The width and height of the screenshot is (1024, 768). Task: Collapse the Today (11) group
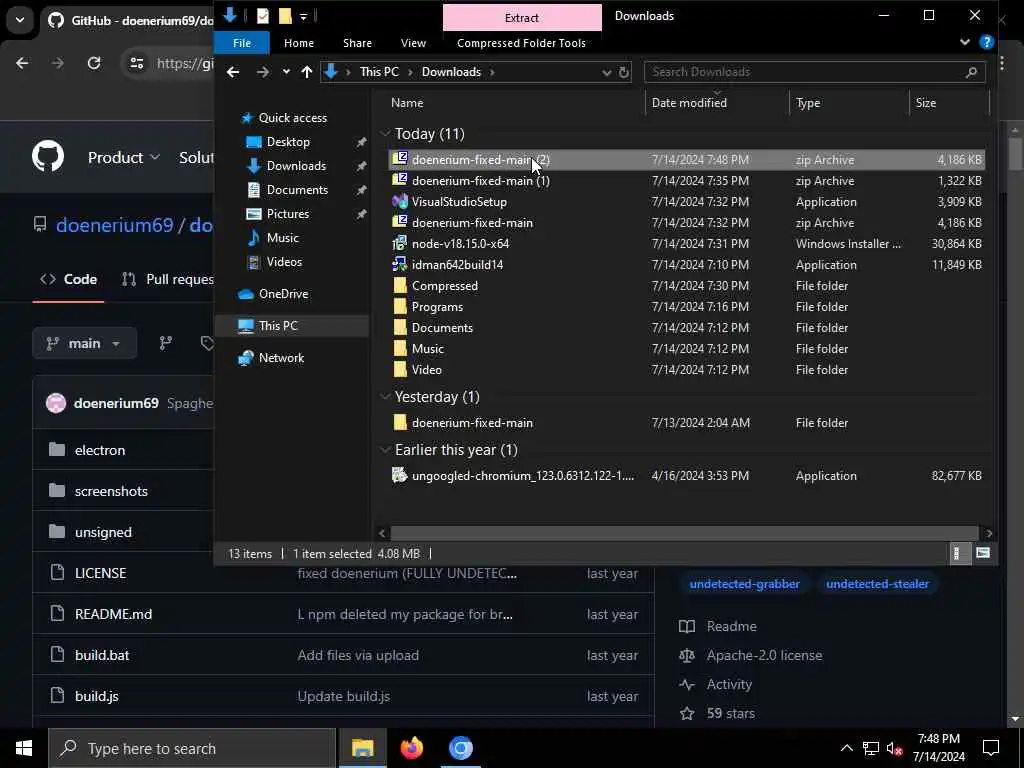pos(385,134)
